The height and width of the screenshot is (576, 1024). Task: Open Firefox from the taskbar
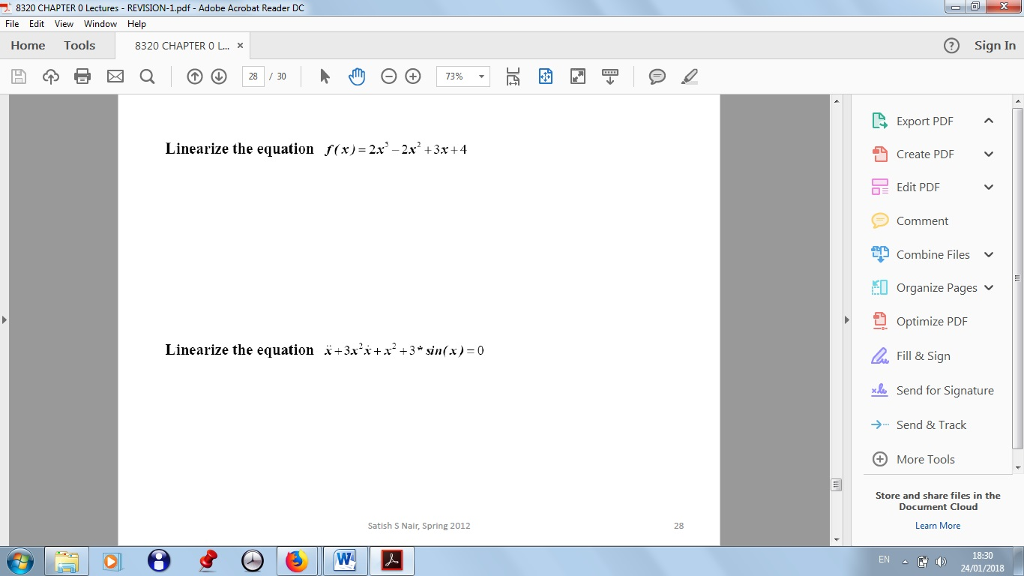pyautogui.click(x=297, y=561)
